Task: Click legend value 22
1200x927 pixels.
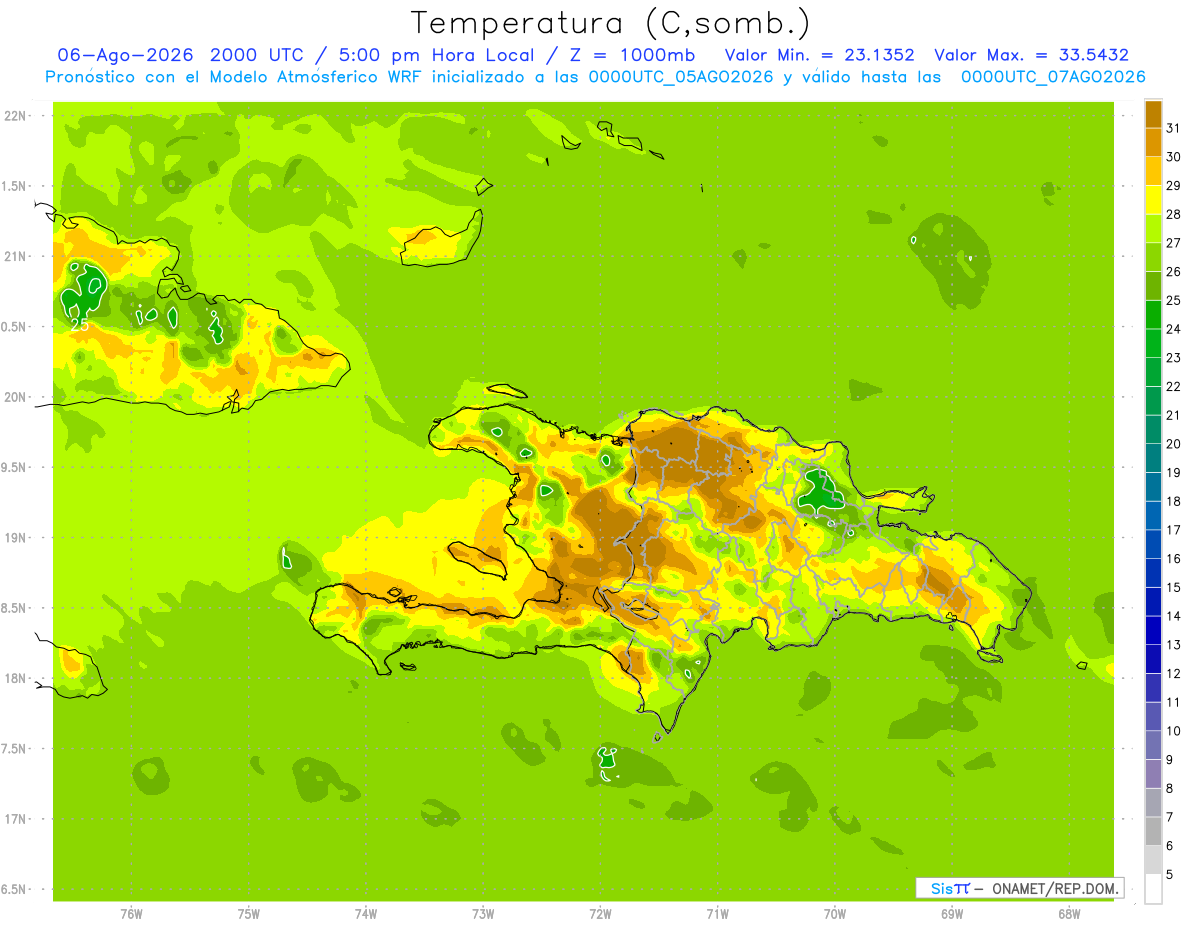Action: tap(1174, 386)
